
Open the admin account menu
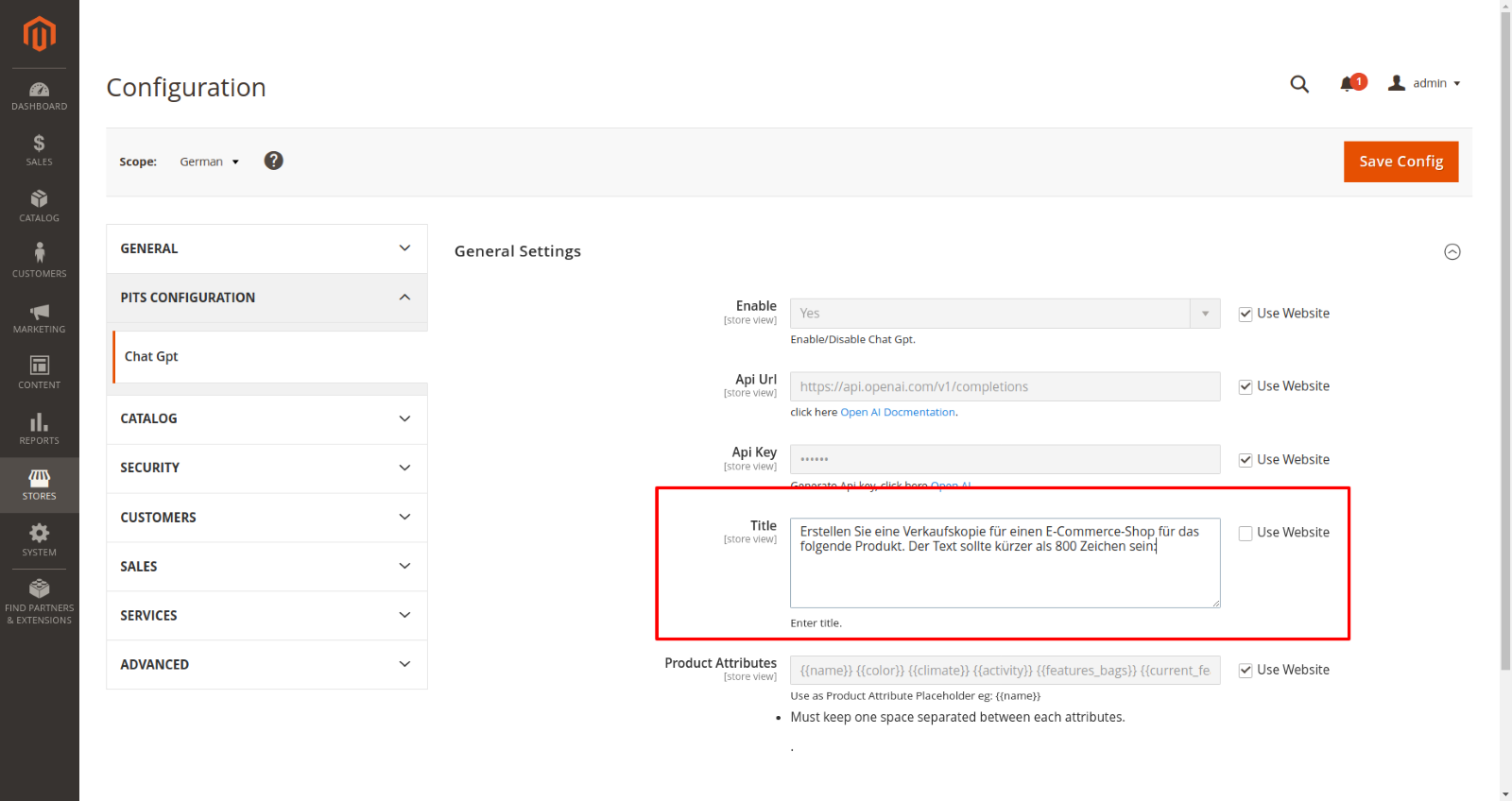(1425, 83)
